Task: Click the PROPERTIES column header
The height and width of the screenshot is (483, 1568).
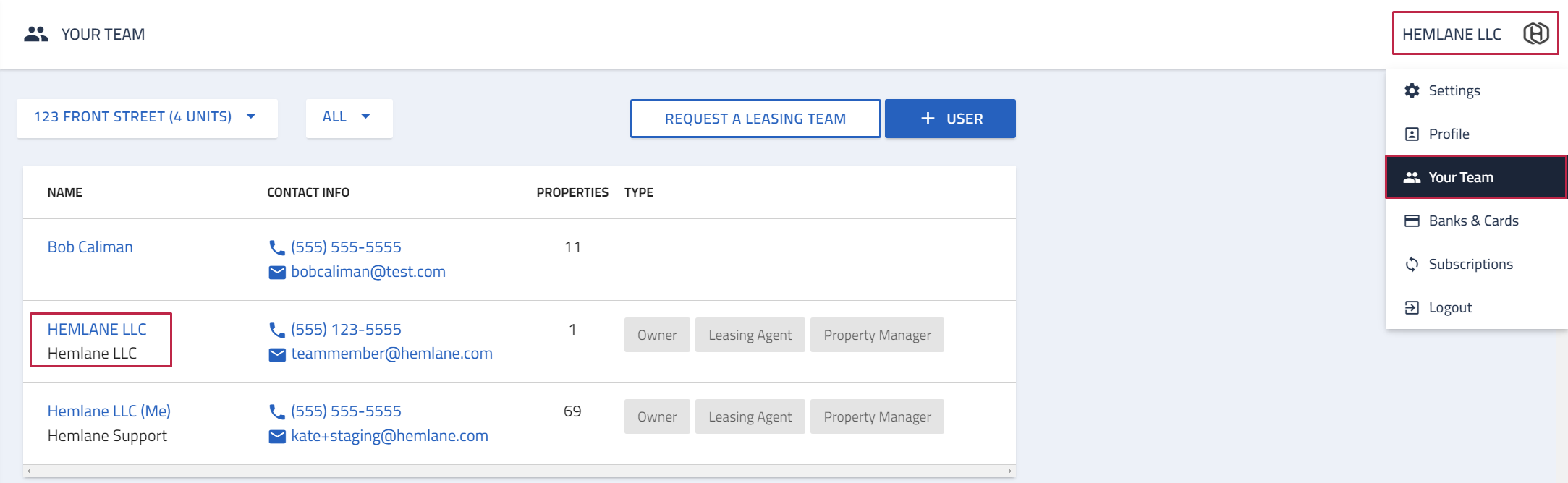Action: click(572, 192)
